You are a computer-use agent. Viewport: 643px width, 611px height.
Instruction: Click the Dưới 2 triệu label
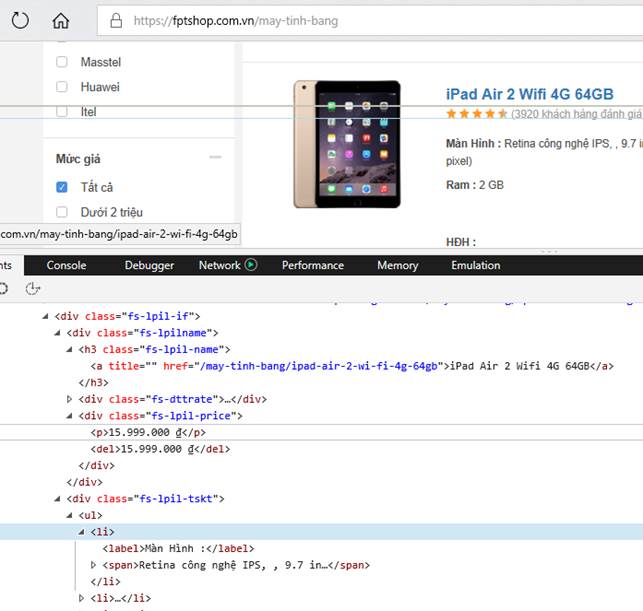(x=112, y=212)
